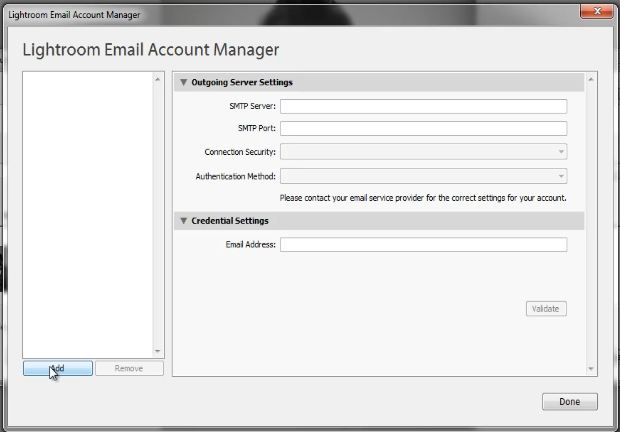
Task: Click the Add account button
Action: click(58, 368)
